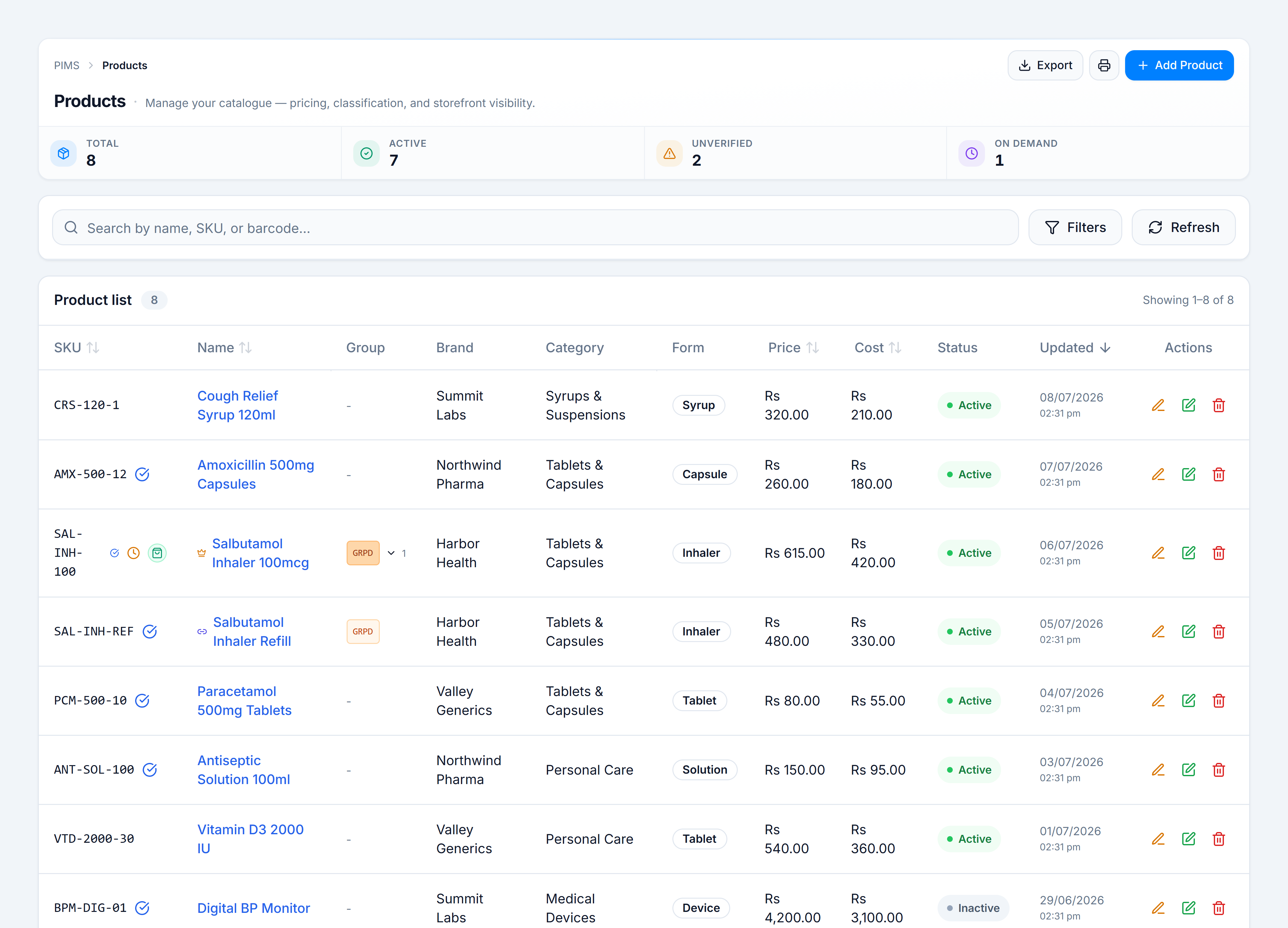Sort the table by the SKU column
The width and height of the screenshot is (1288, 928).
pyautogui.click(x=77, y=348)
